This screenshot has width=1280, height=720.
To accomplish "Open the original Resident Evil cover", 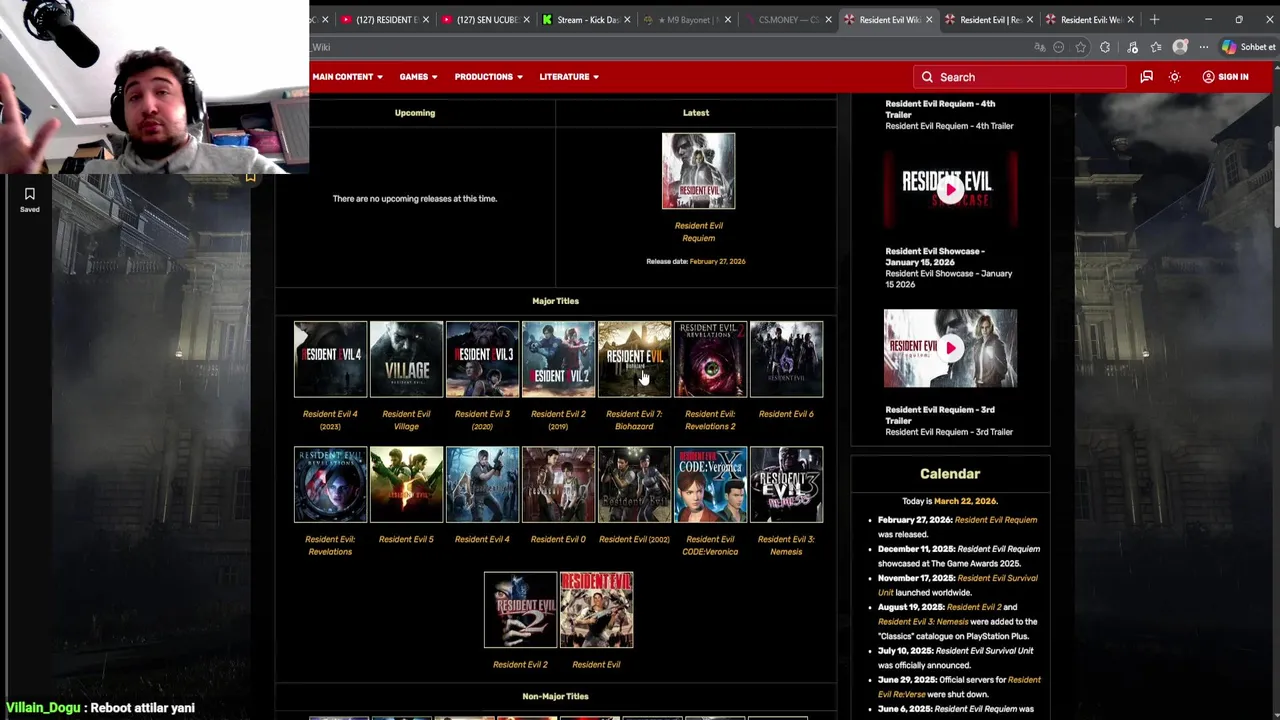I will [x=596, y=610].
